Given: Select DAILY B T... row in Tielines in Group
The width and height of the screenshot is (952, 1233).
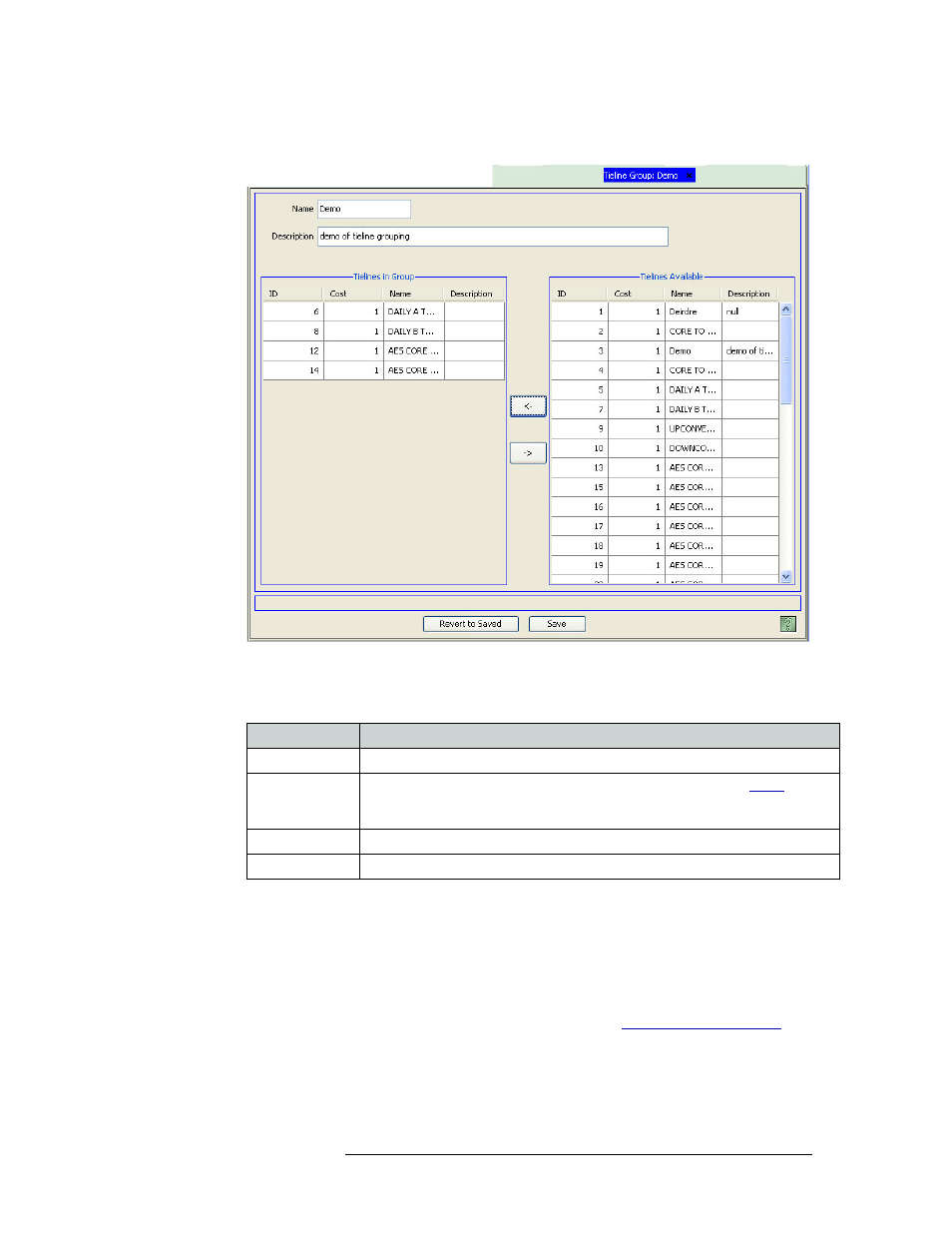Looking at the screenshot, I should 383,331.
